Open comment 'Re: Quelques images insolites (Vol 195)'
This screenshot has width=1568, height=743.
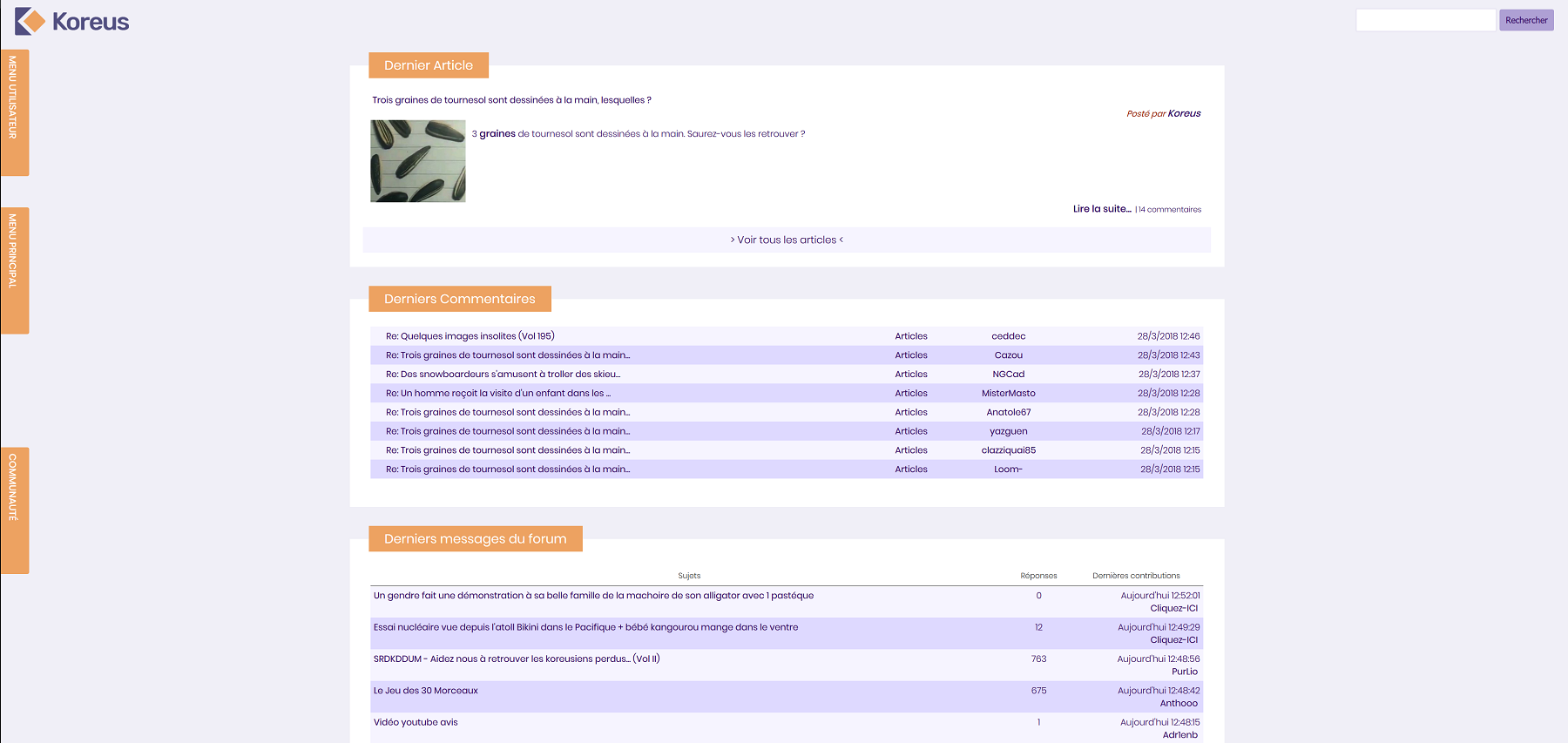pos(470,336)
